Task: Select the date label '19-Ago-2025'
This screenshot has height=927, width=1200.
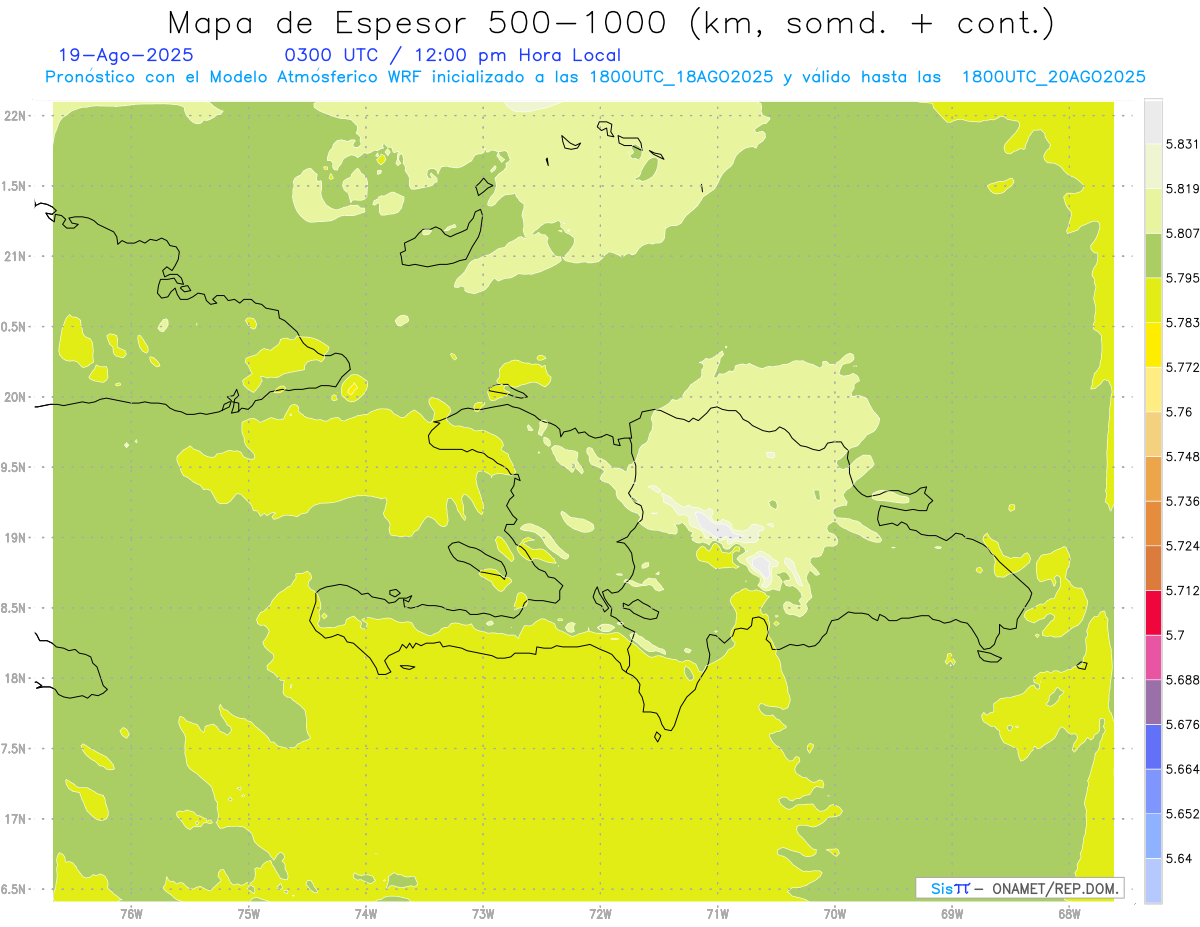Action: pyautogui.click(x=126, y=56)
